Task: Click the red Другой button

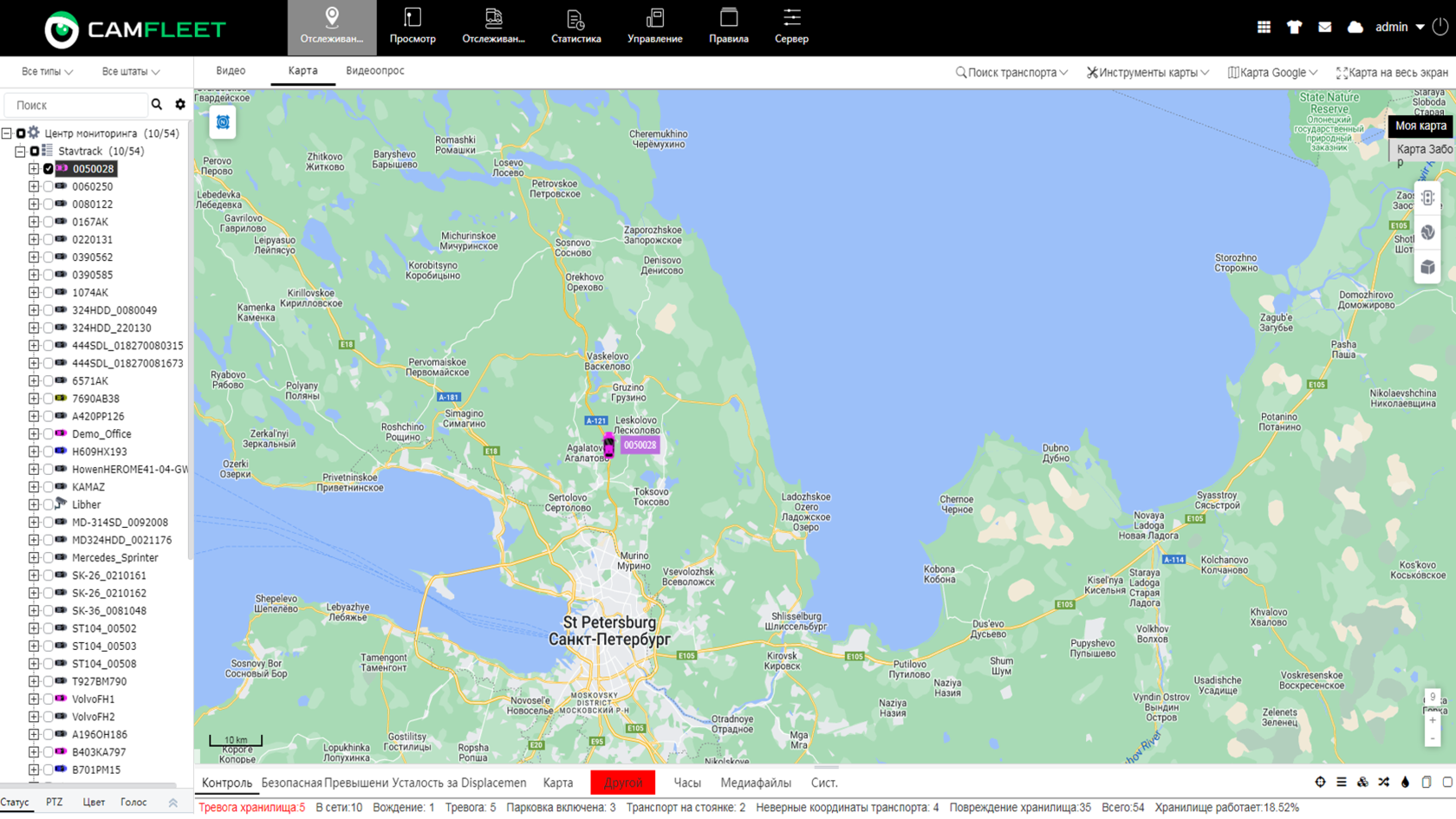Action: pos(622,783)
